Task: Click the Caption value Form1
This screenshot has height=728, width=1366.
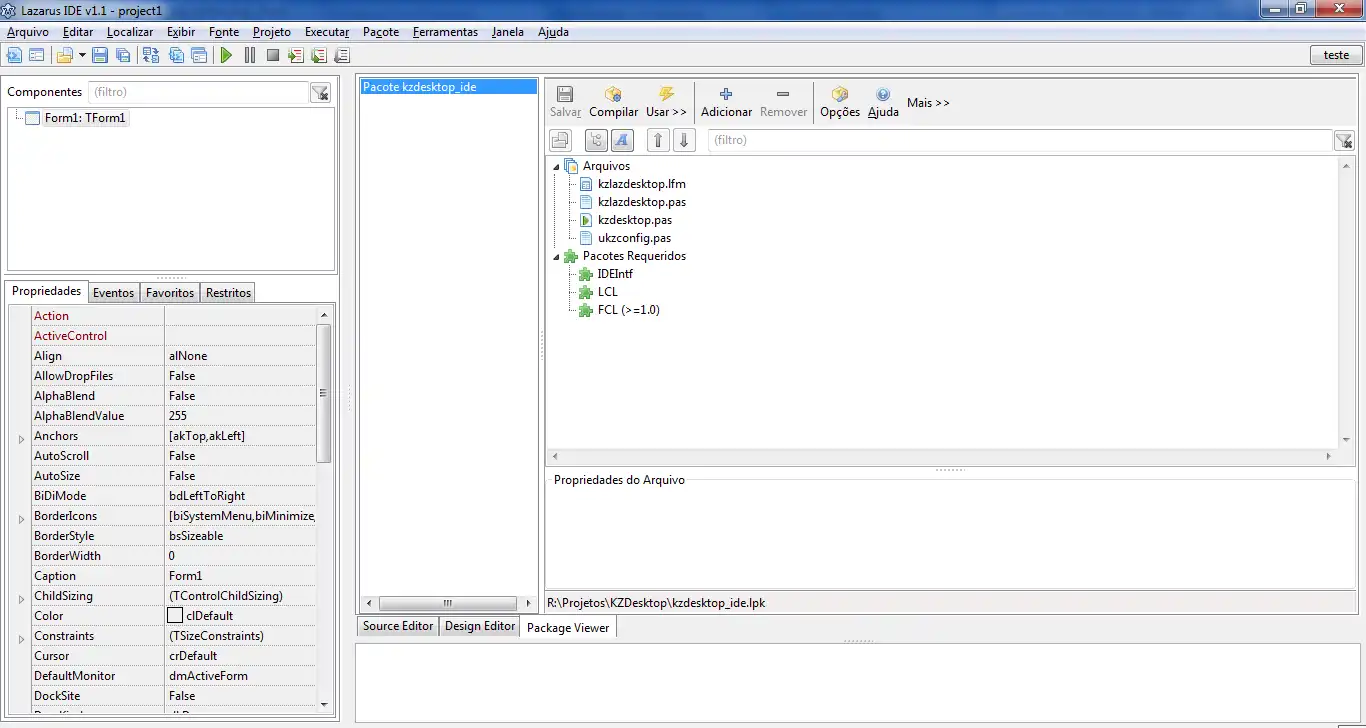Action: click(x=240, y=576)
